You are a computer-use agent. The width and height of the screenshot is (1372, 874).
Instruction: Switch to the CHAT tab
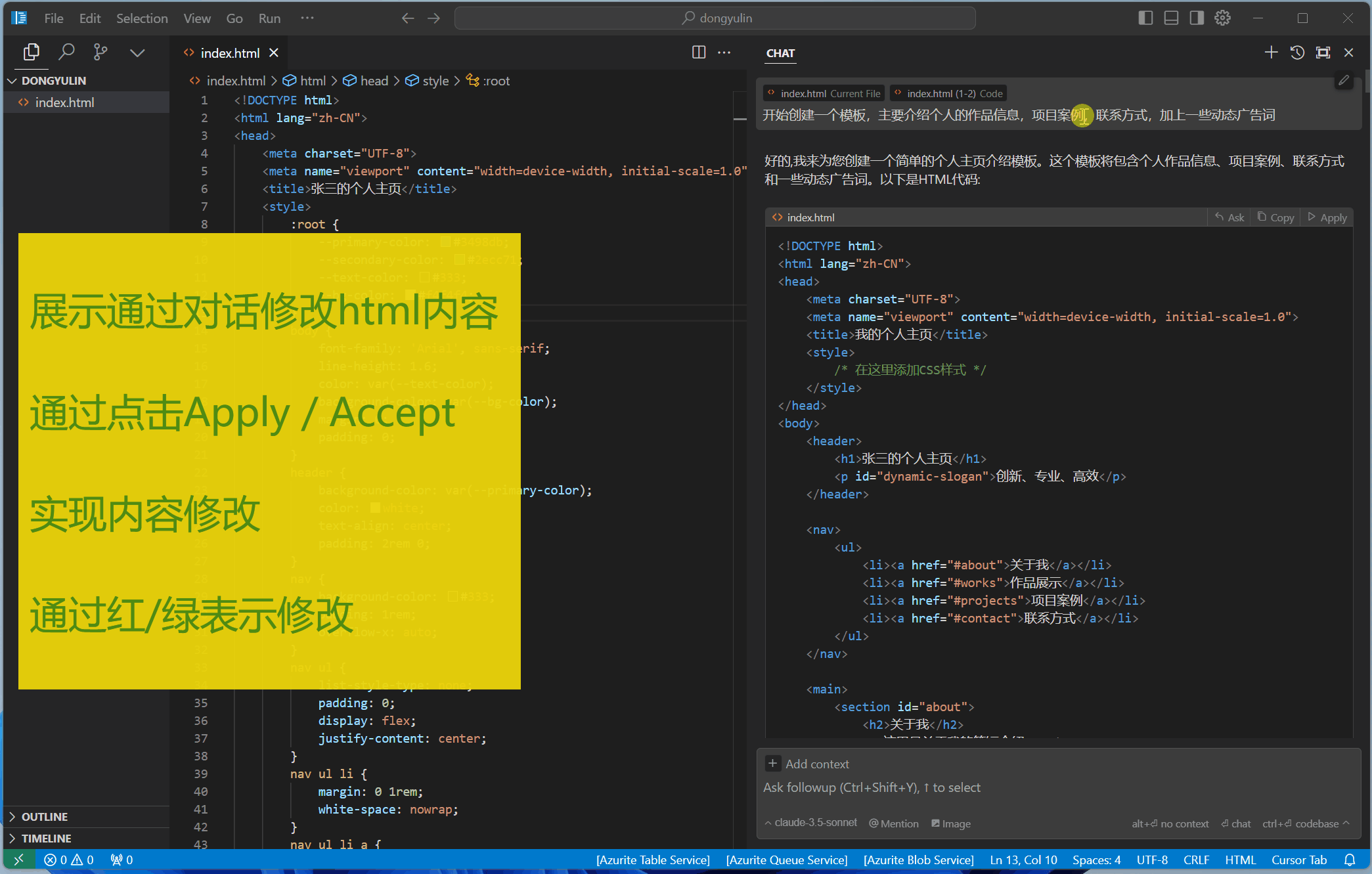(x=780, y=53)
